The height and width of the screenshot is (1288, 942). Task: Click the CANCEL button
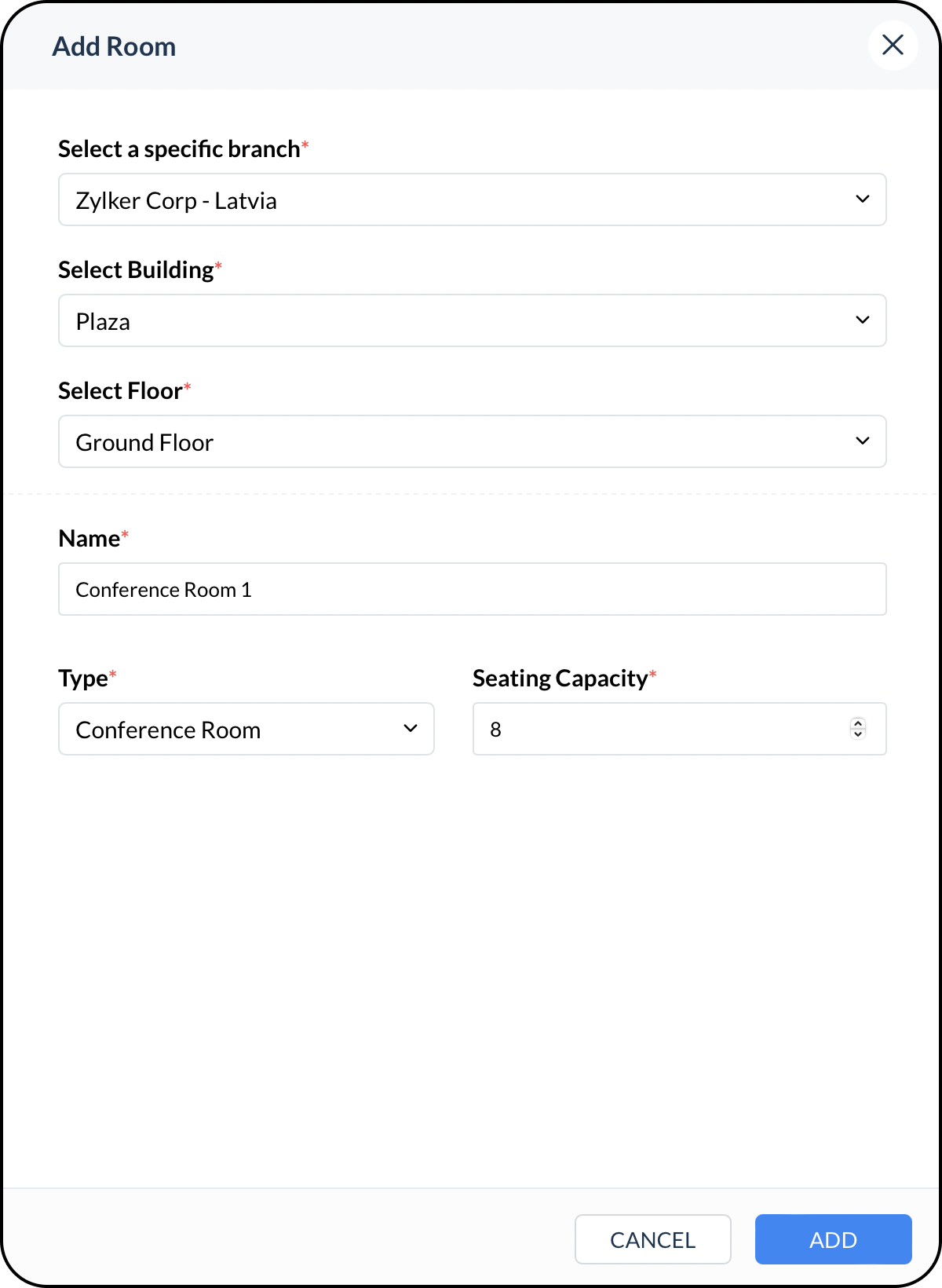[x=653, y=1239]
